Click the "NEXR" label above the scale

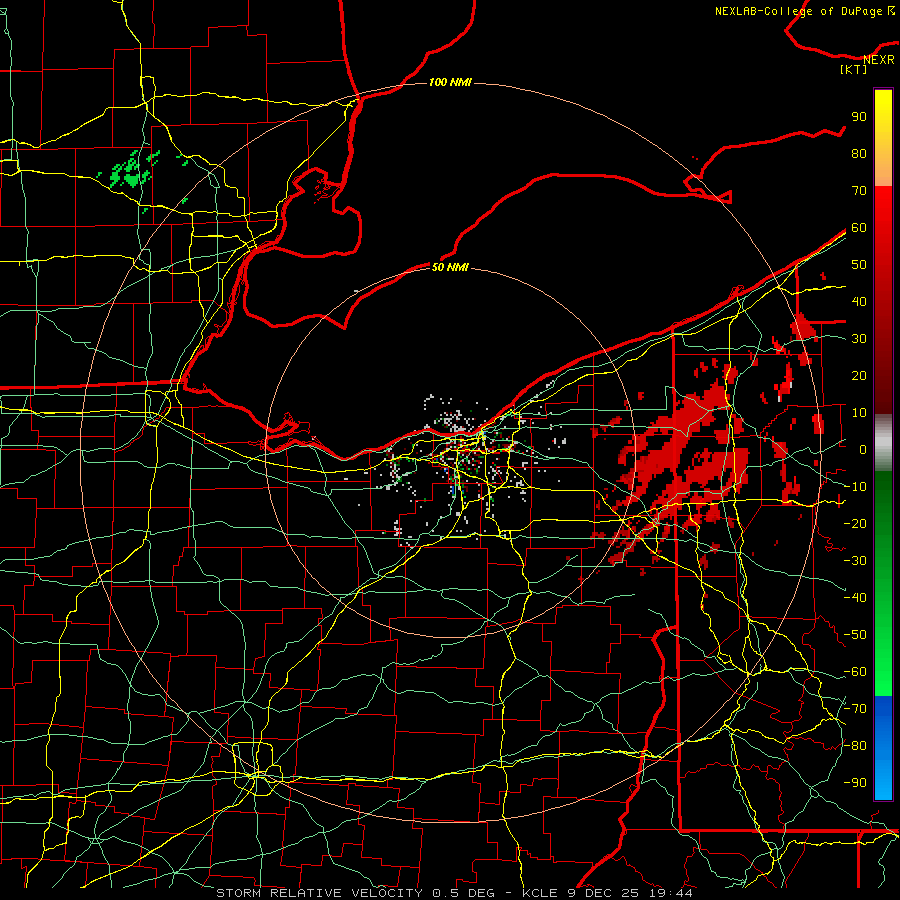click(x=879, y=60)
